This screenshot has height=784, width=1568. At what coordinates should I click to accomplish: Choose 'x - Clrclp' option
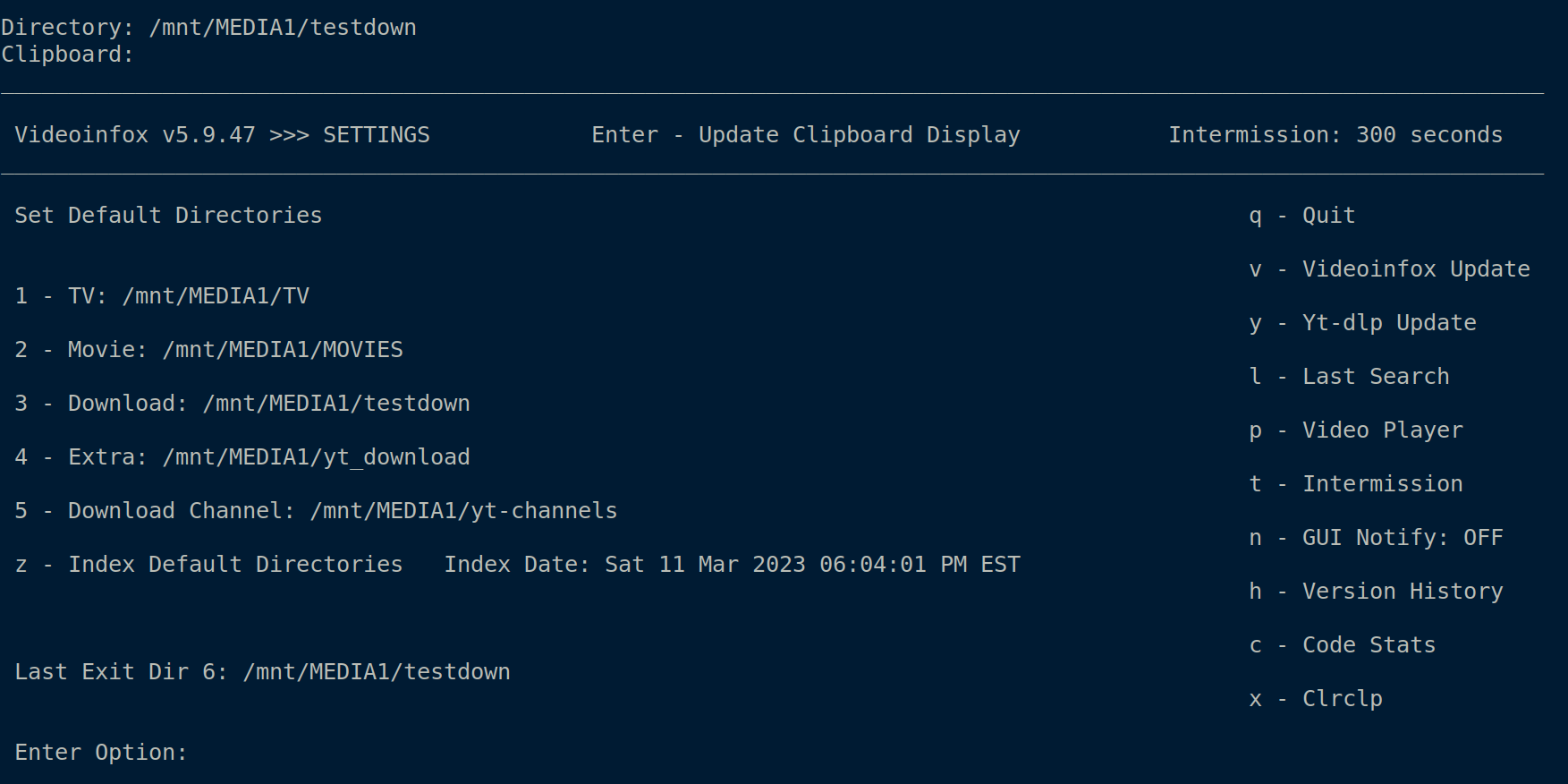point(1316,699)
